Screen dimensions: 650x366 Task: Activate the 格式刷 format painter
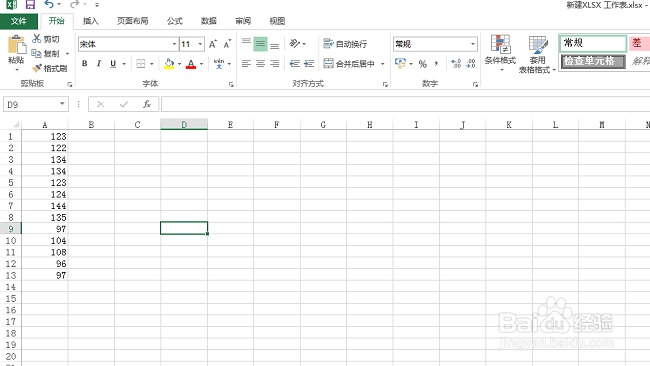50,68
